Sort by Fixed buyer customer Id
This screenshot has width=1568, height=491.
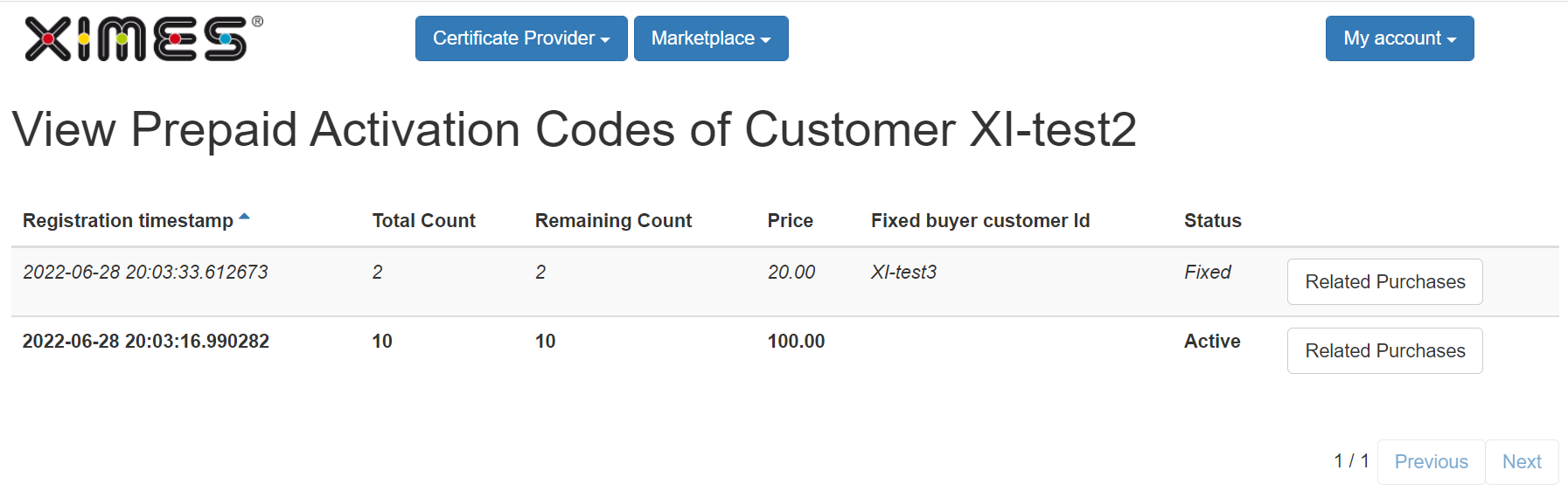980,221
